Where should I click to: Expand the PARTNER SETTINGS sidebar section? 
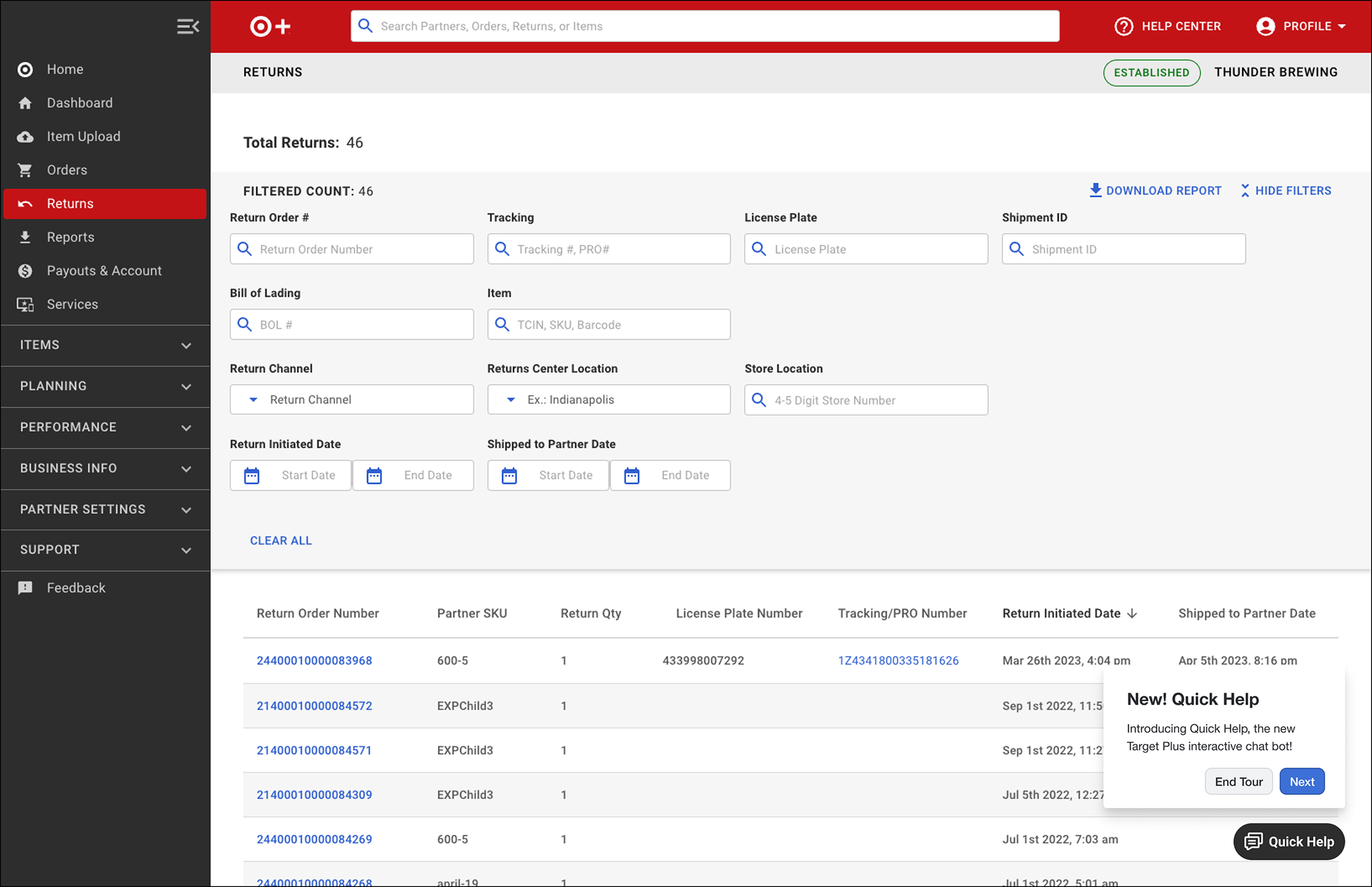tap(106, 510)
